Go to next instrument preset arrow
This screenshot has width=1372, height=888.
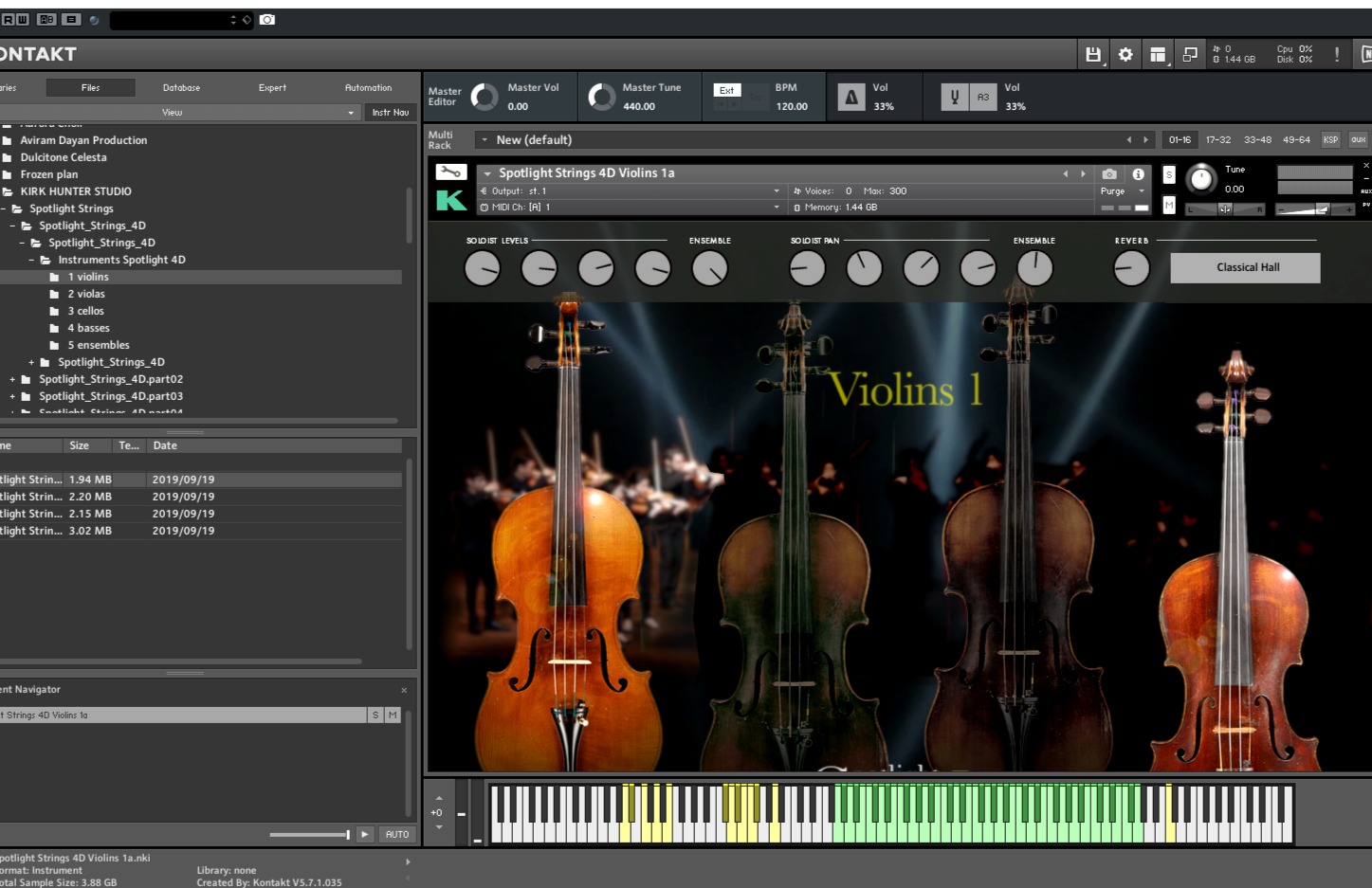coord(1083,173)
